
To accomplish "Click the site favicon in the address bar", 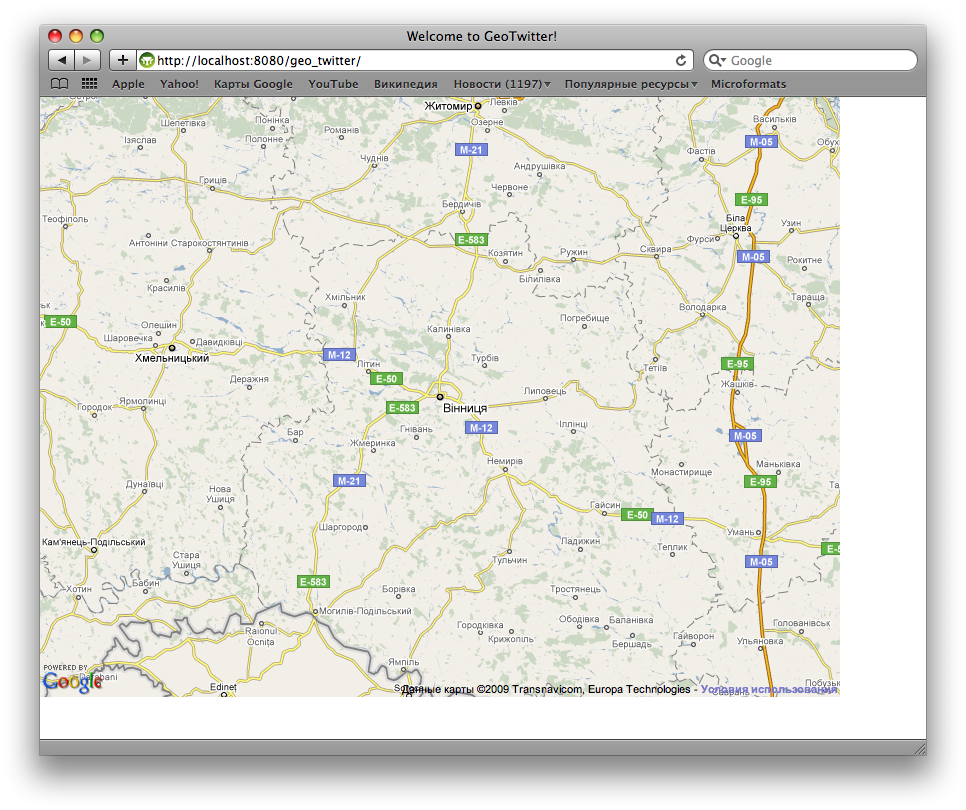I will point(147,60).
